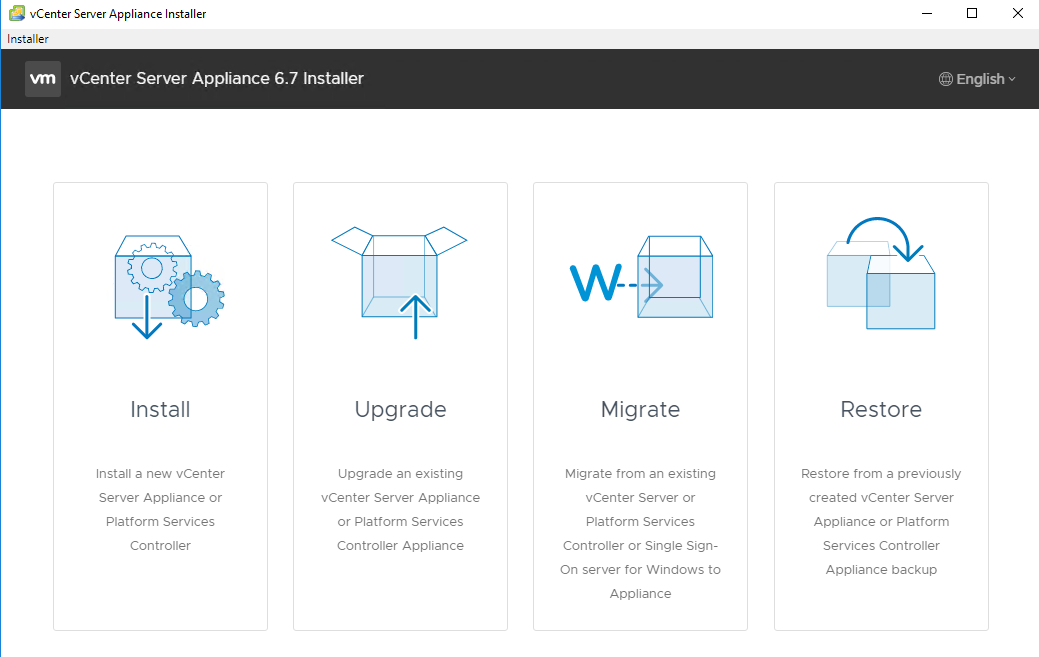The image size is (1039, 657).
Task: Open the Installer menu
Action: point(28,39)
